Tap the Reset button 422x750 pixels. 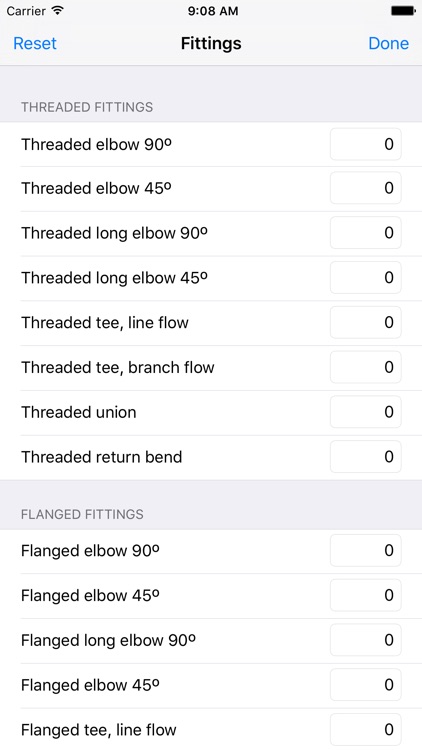35,44
